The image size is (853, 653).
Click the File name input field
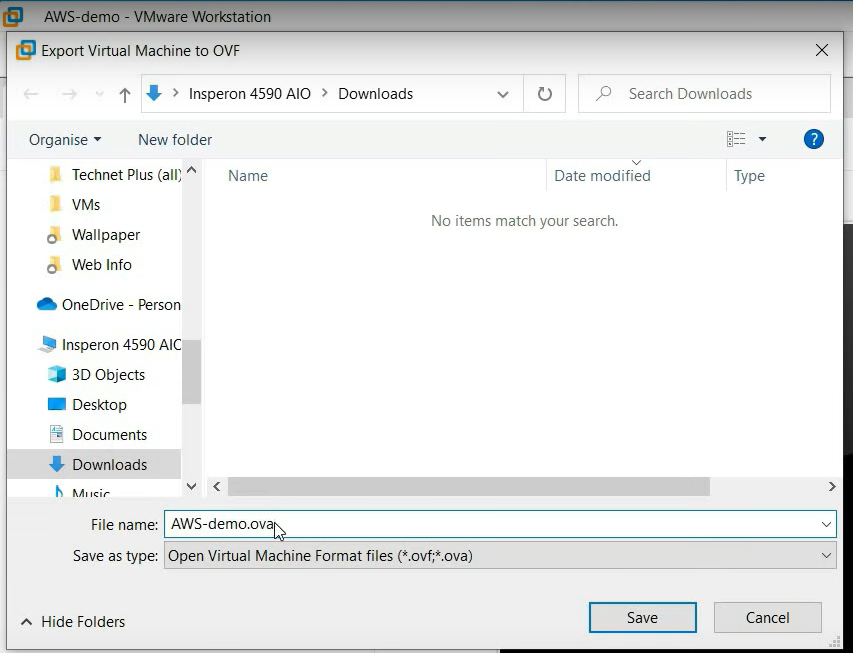tap(500, 524)
